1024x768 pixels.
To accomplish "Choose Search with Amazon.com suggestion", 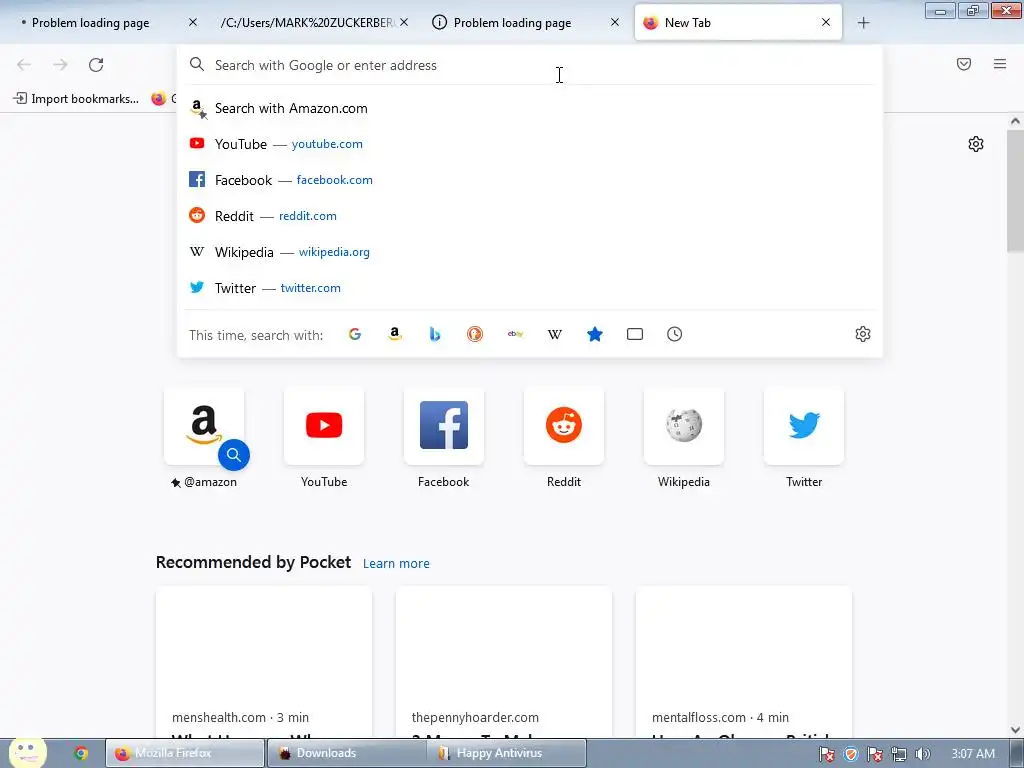I will (x=530, y=108).
